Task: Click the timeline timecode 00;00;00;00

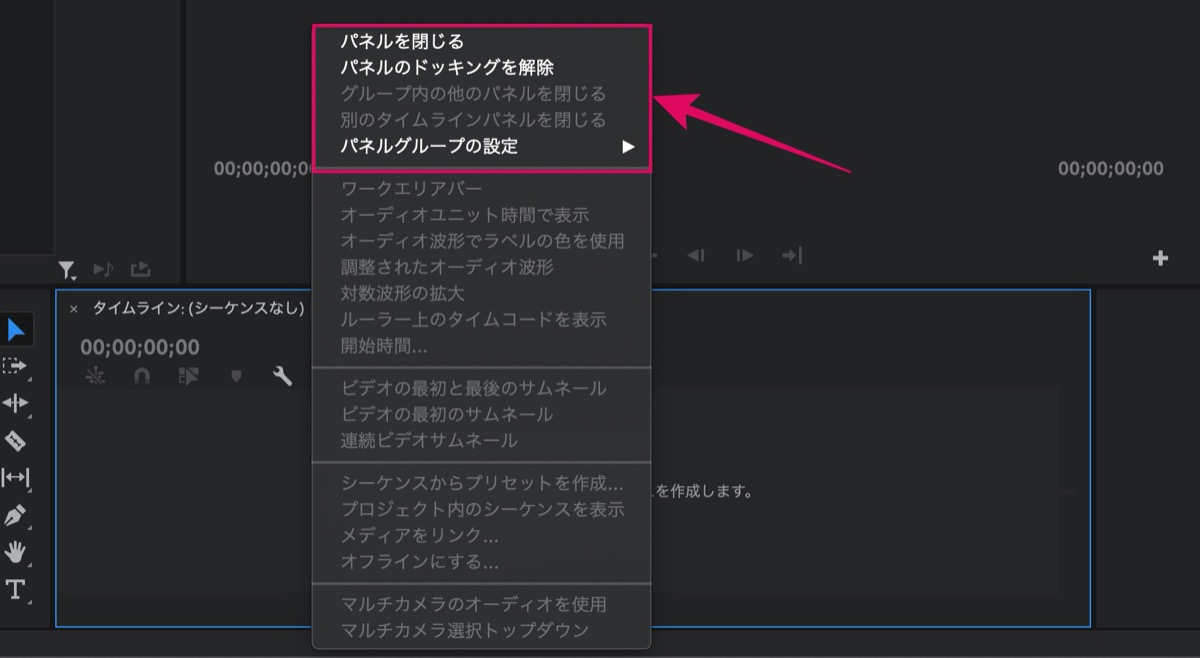Action: (x=140, y=347)
